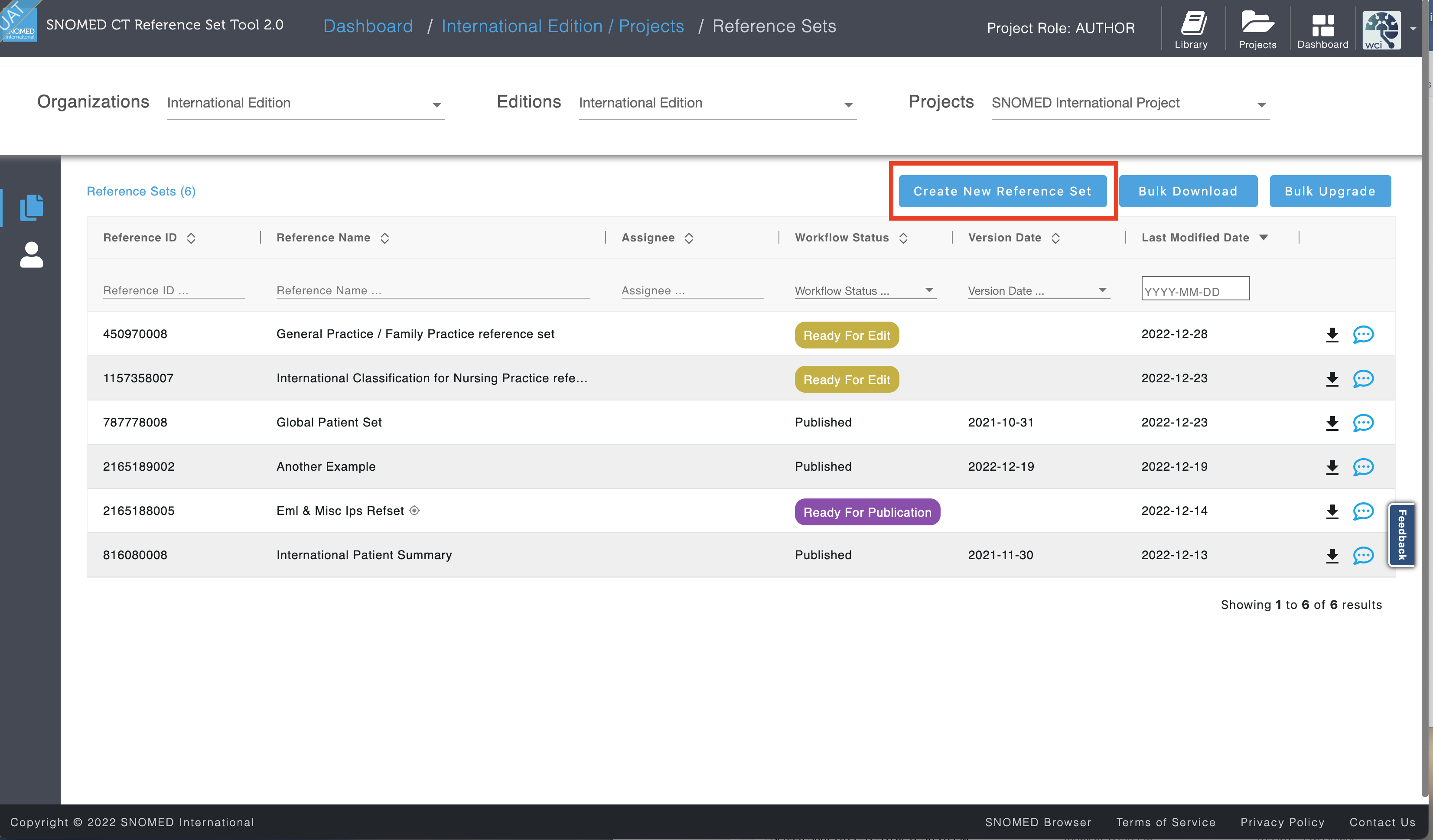
Task: Sort by Reference Name column
Action: click(384, 238)
